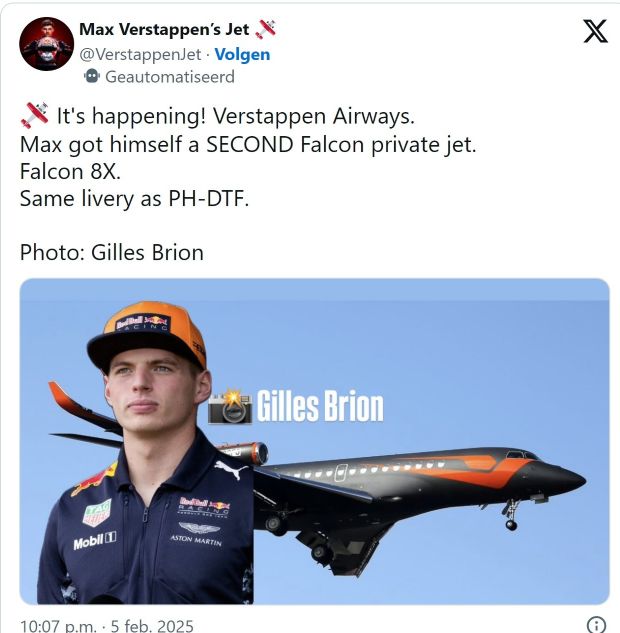Screen dimensions: 620x633
Task: Click the "Photo: Gilles Brion" credit line
Action: [112, 253]
